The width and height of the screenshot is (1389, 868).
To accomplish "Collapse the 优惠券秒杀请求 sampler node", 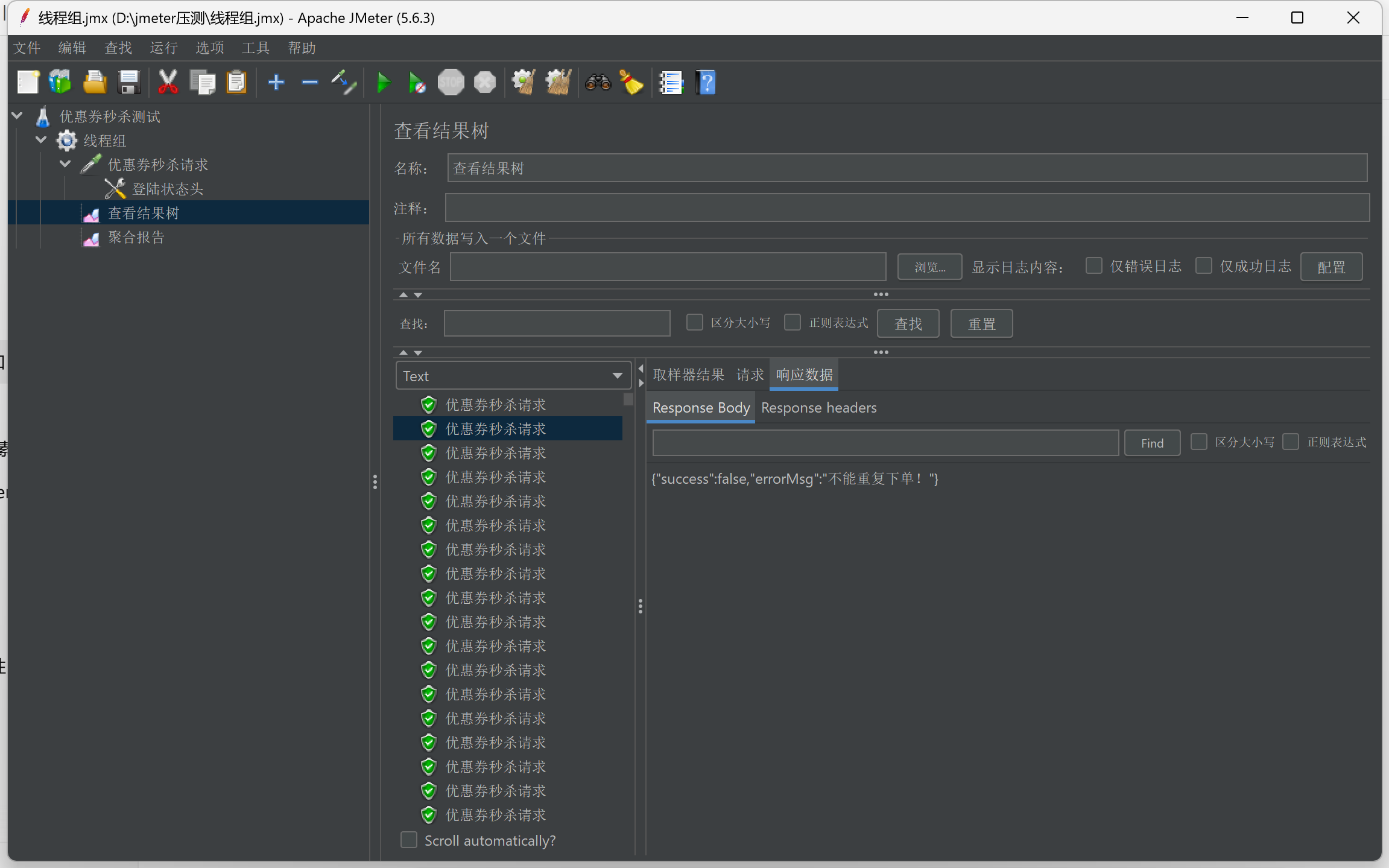I will pyautogui.click(x=65, y=164).
